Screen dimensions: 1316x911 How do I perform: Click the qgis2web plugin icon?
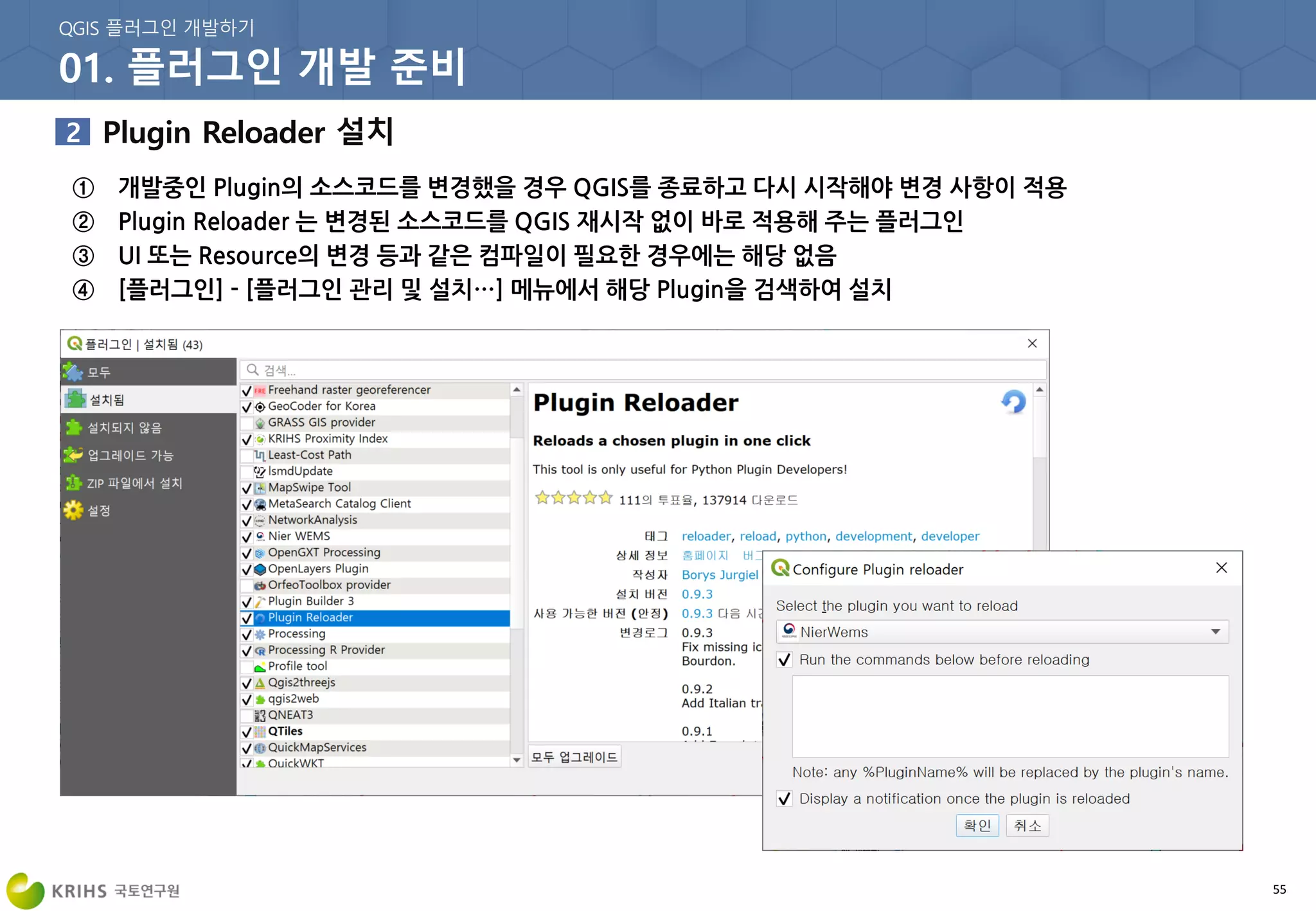pos(260,700)
